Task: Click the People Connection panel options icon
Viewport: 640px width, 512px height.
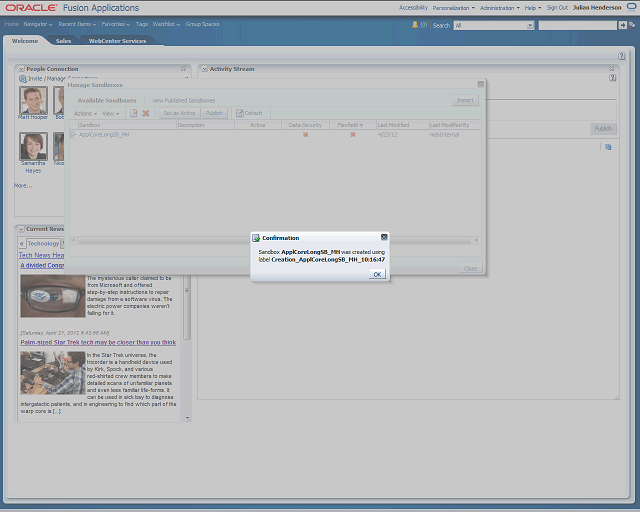Action: click(x=184, y=69)
